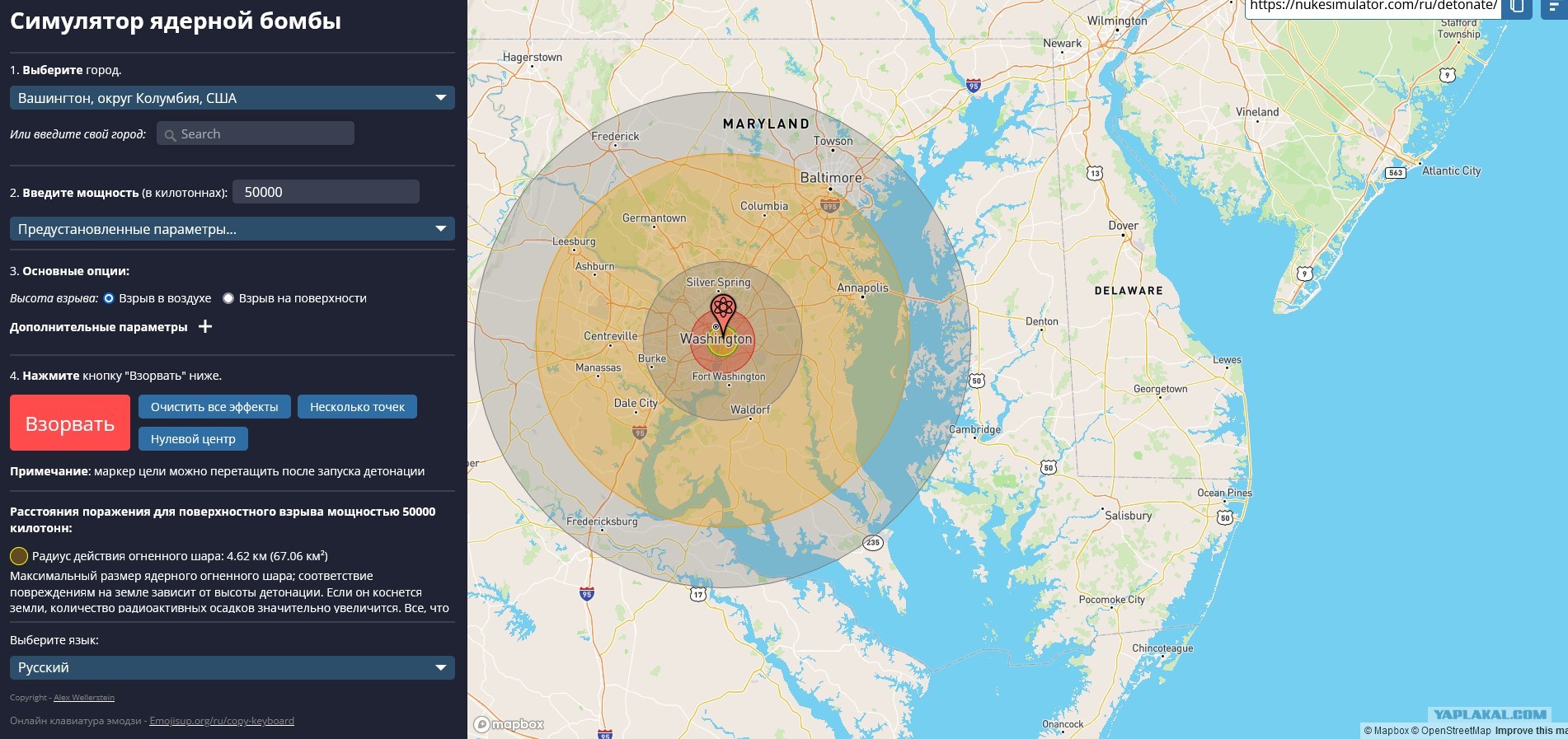Screen dimensions: 1568x739
Task: Click the OpenStreetMap attribution link
Action: click(x=1451, y=731)
